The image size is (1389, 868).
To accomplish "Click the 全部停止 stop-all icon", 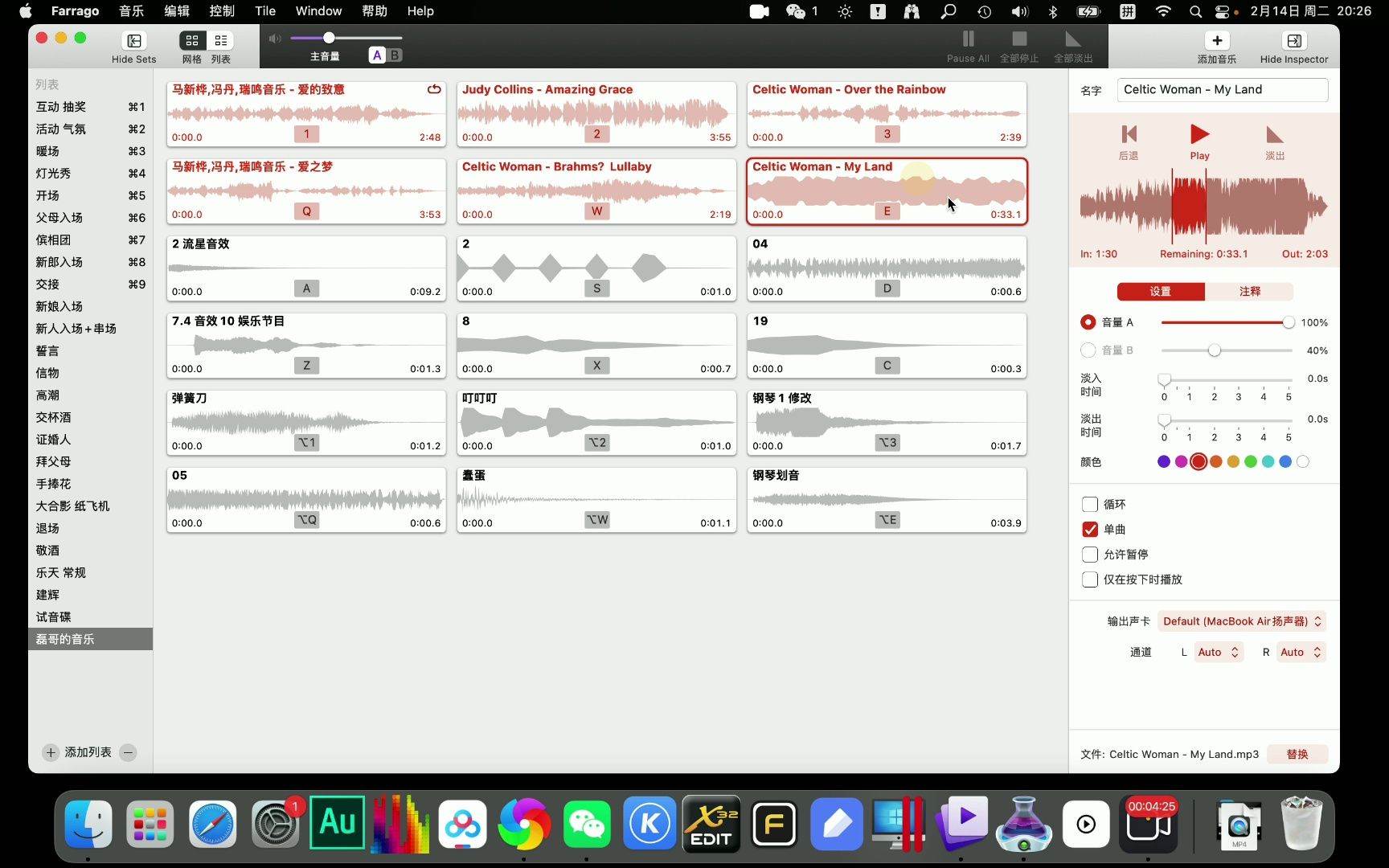I will [x=1018, y=36].
